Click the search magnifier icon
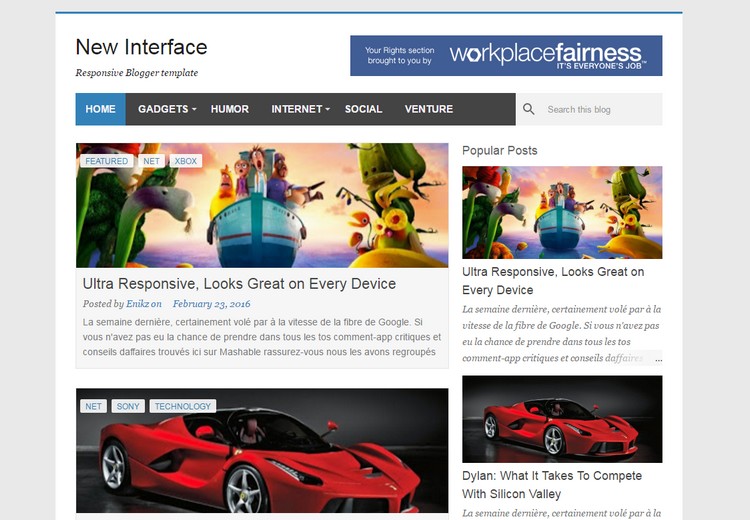This screenshot has width=750, height=520. [x=529, y=109]
